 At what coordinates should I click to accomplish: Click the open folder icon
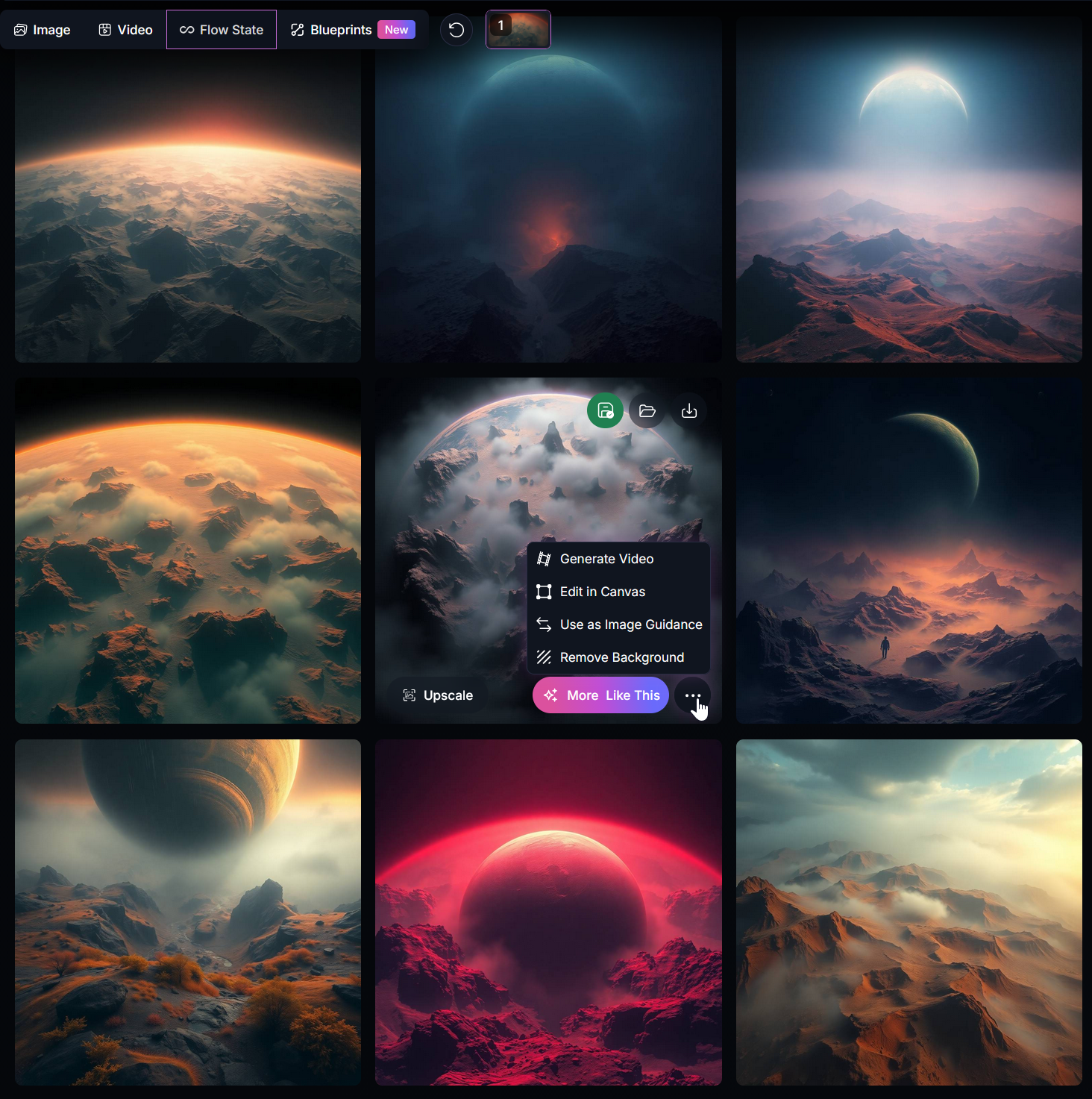pos(647,410)
